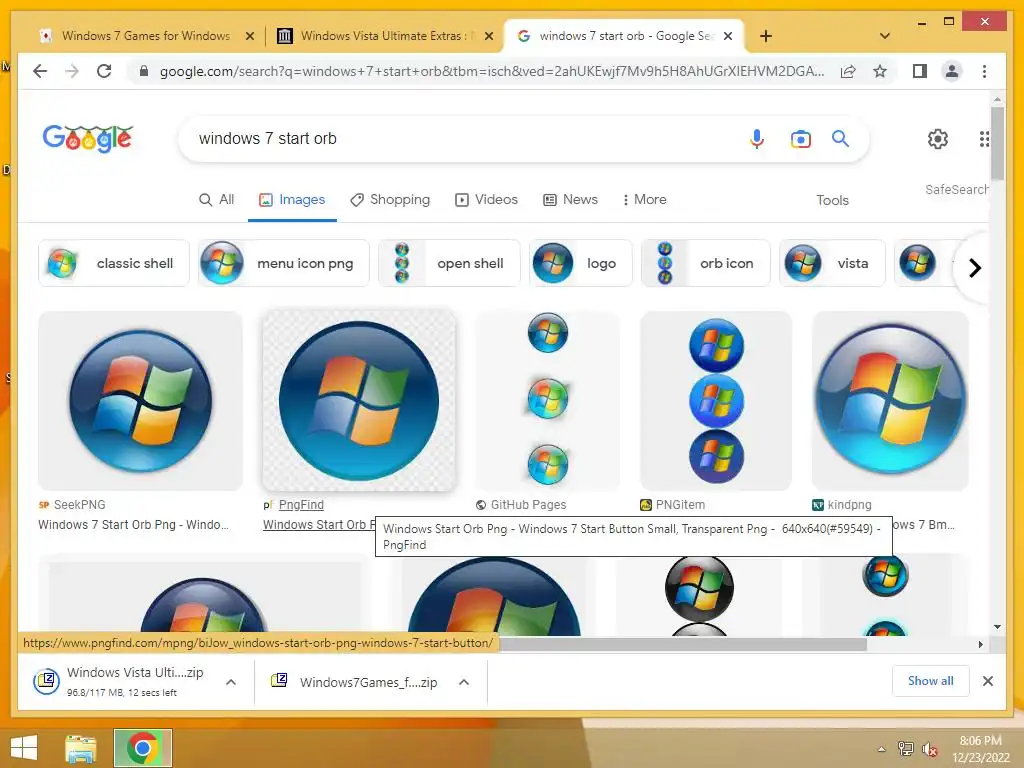
Task: Expand options for Windows Vista Ulti zip download
Action: pyautogui.click(x=231, y=682)
